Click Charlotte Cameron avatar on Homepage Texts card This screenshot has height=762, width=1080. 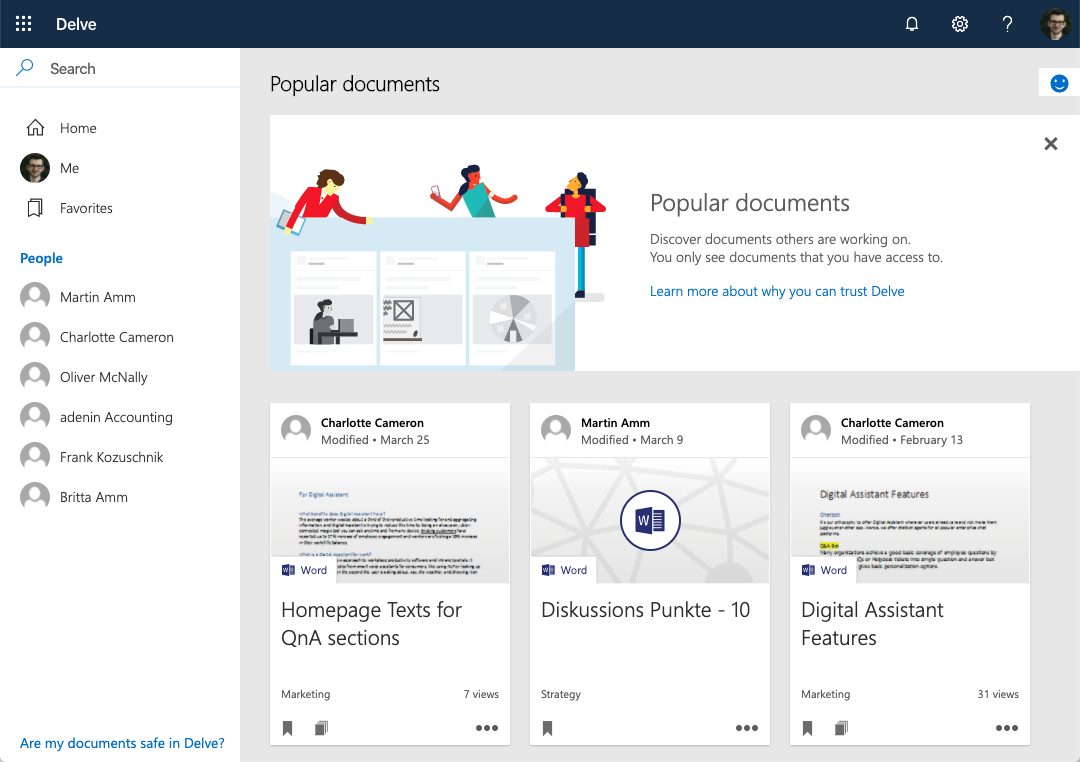pyautogui.click(x=296, y=430)
